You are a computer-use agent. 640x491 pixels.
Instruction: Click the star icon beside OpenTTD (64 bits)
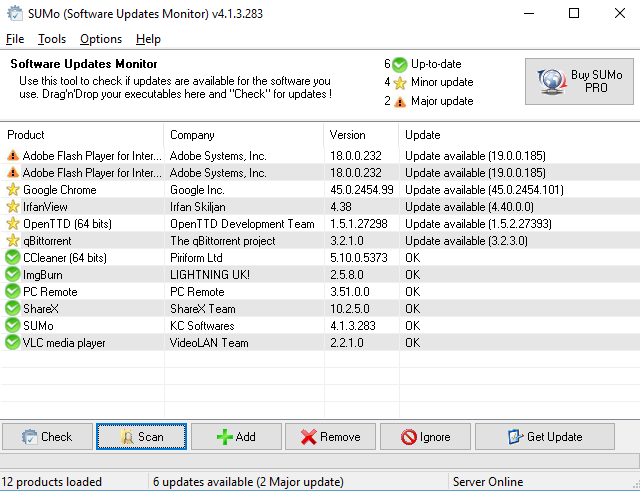click(x=13, y=223)
